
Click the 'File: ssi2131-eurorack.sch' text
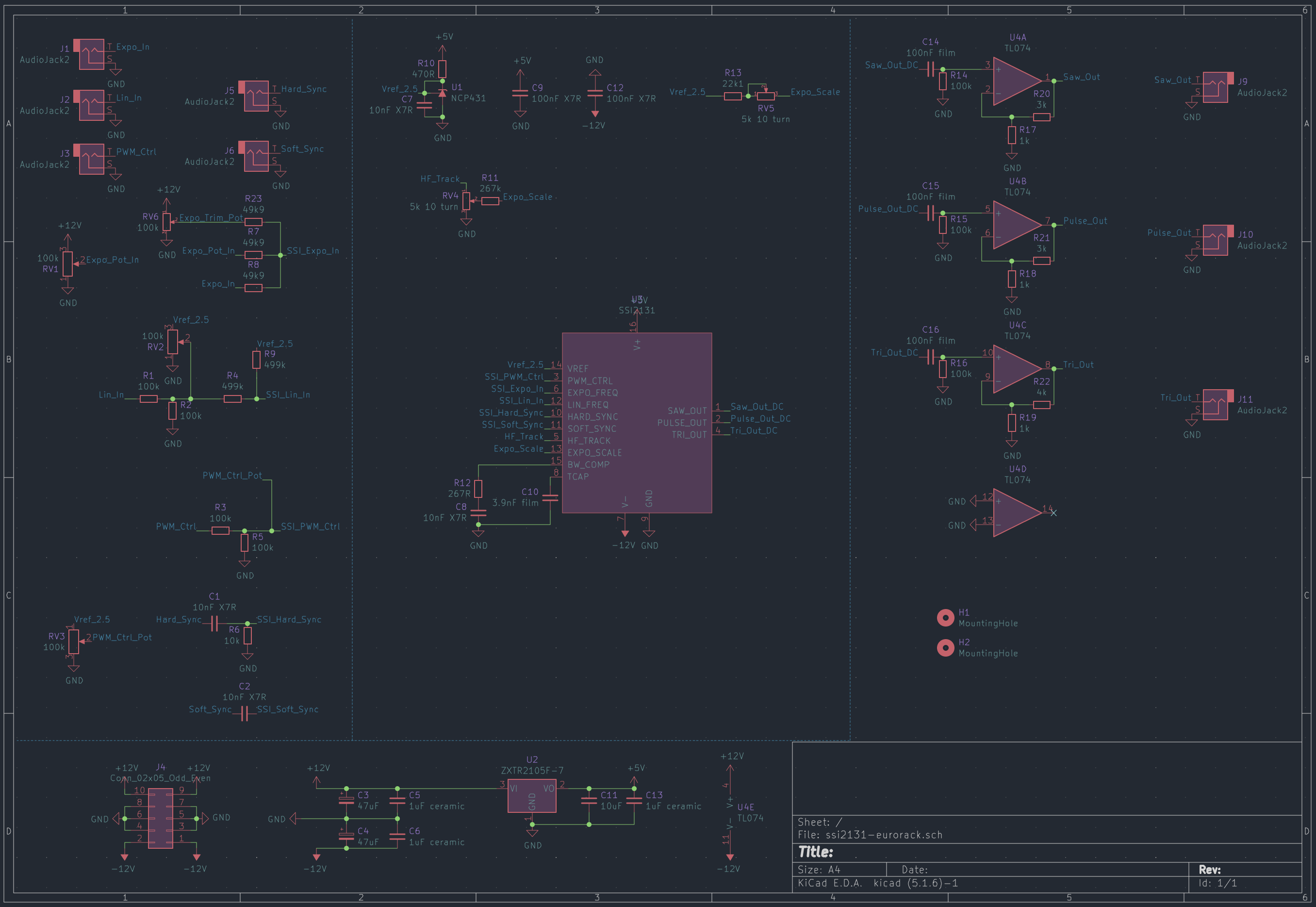coord(870,835)
